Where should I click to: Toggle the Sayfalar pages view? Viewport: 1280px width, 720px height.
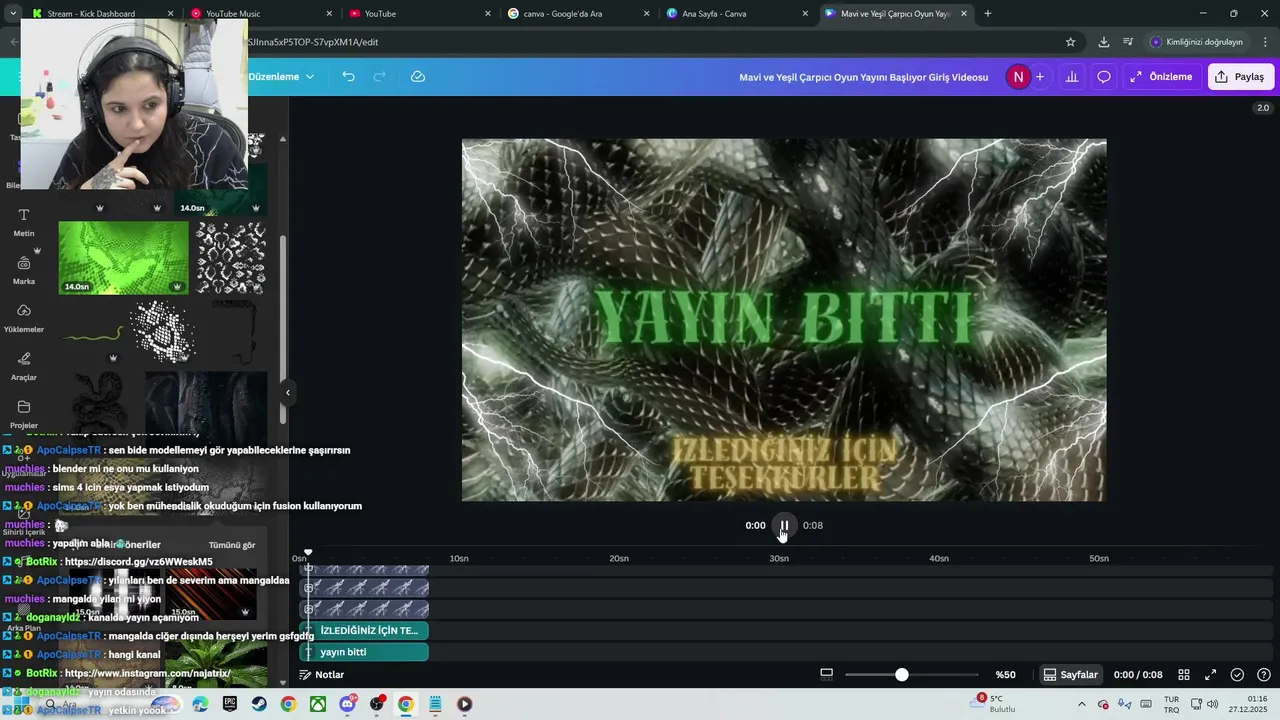1070,675
